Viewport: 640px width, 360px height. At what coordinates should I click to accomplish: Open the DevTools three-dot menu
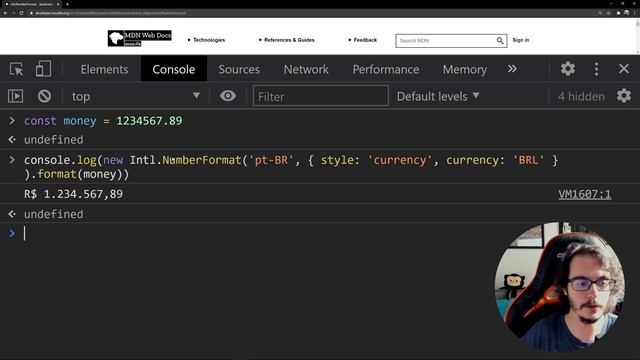596,69
